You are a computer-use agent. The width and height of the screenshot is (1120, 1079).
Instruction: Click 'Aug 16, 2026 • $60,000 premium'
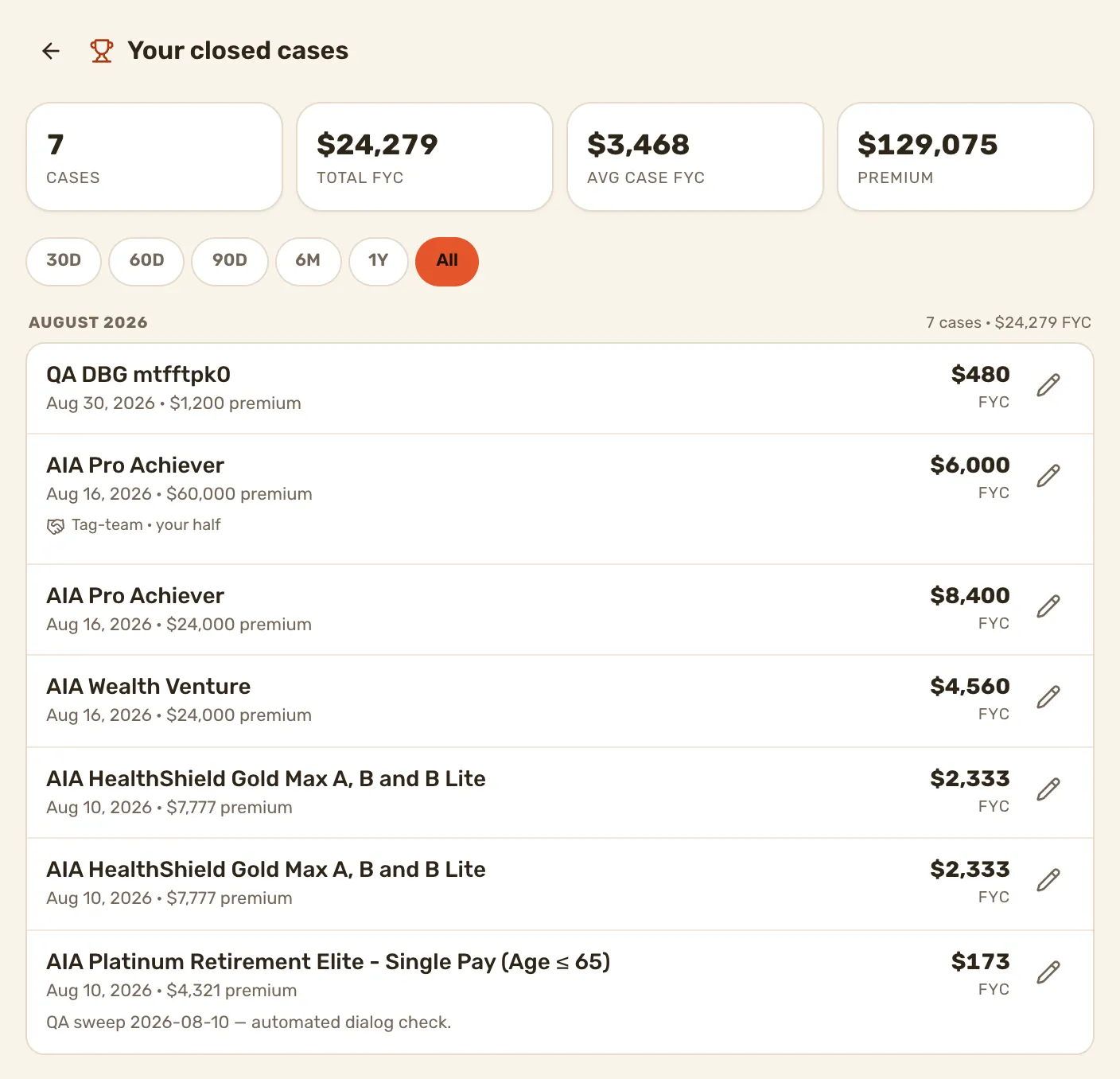pyautogui.click(x=179, y=494)
